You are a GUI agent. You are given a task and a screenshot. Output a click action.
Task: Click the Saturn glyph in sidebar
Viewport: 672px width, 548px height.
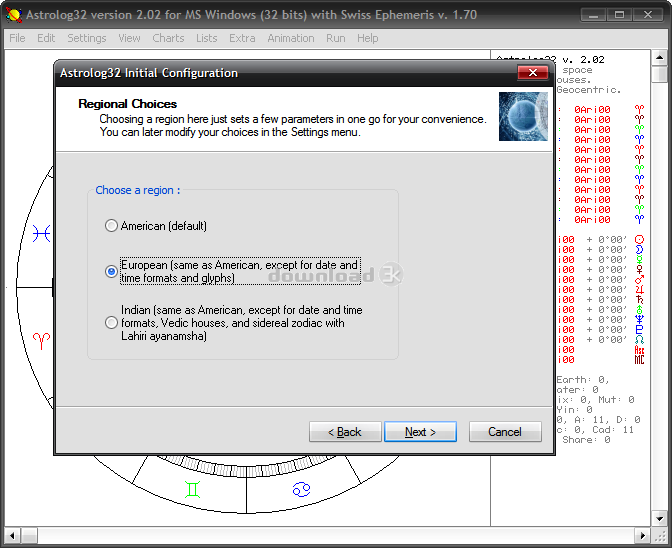[639, 299]
